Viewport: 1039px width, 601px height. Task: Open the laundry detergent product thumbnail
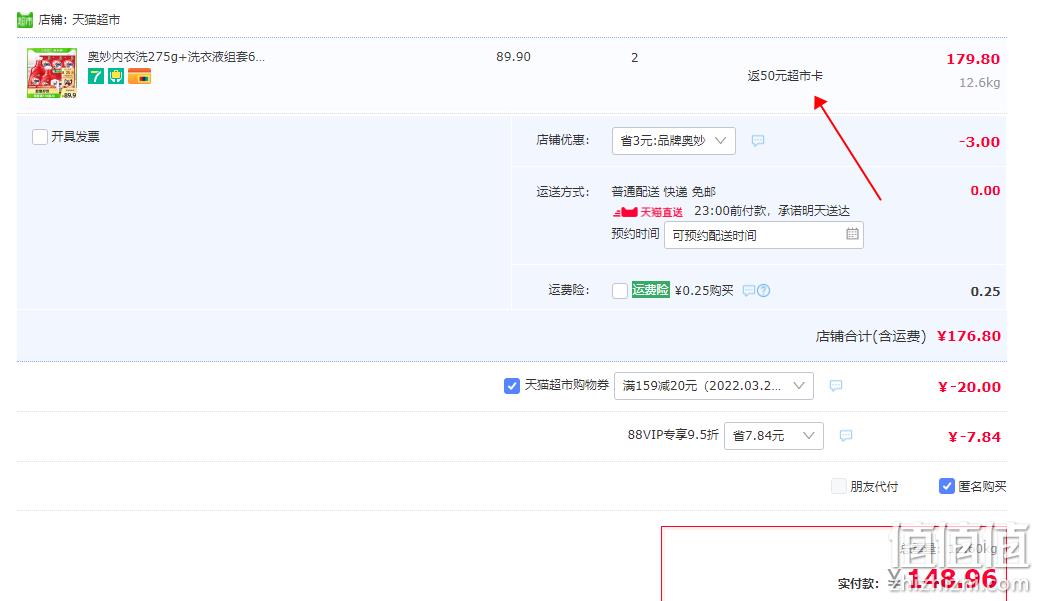click(x=52, y=74)
